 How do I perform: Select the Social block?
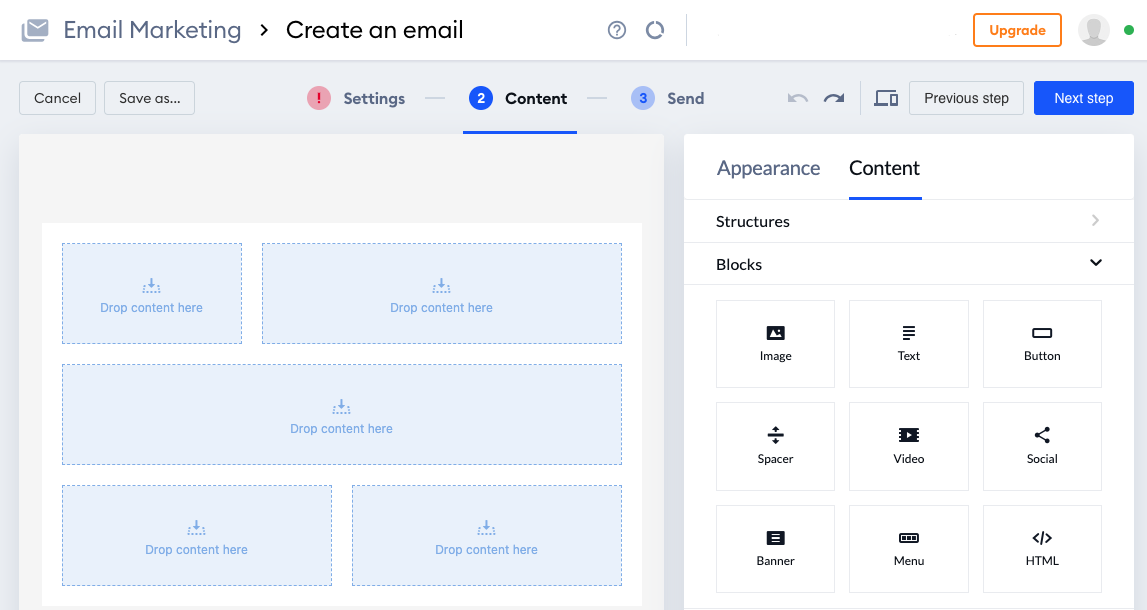click(1042, 446)
